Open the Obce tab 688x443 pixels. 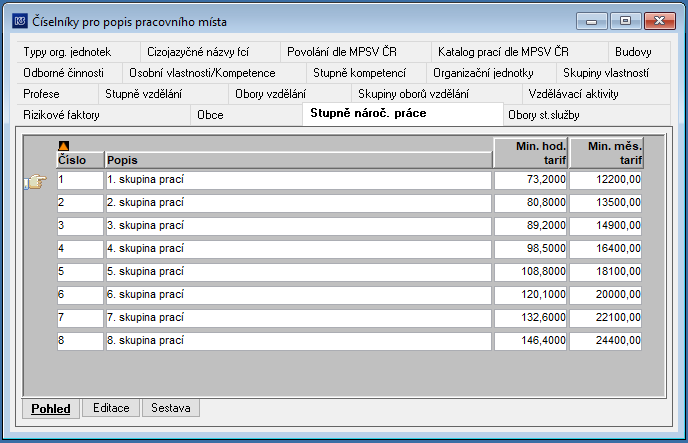click(x=247, y=115)
